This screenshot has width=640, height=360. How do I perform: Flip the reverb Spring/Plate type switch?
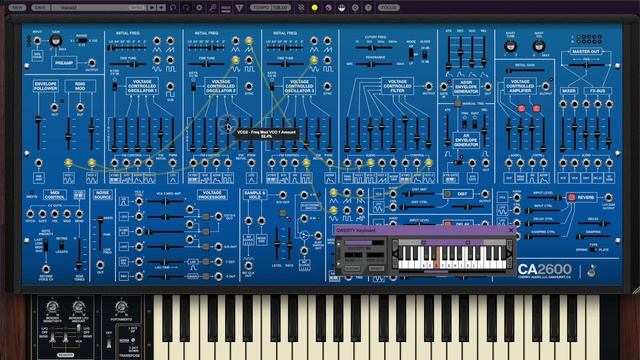[593, 249]
